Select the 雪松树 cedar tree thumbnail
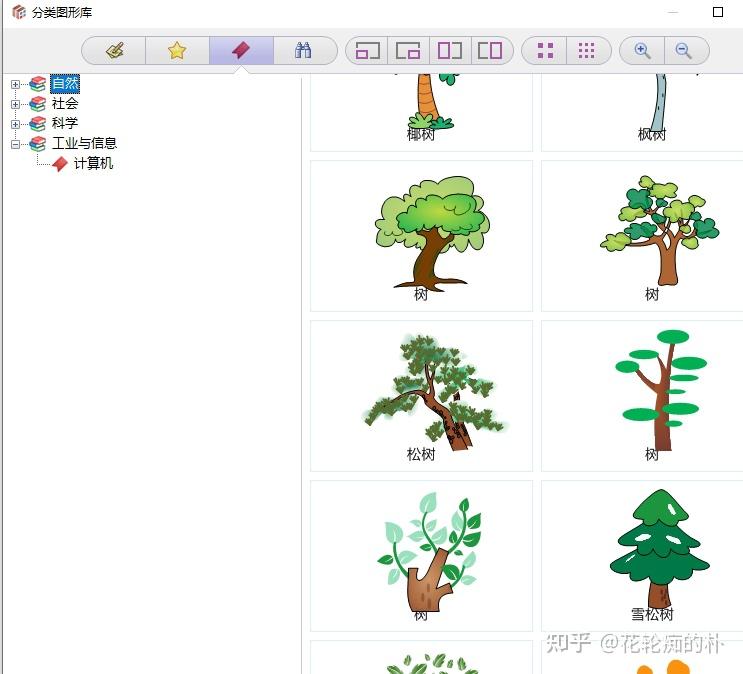 [642, 556]
